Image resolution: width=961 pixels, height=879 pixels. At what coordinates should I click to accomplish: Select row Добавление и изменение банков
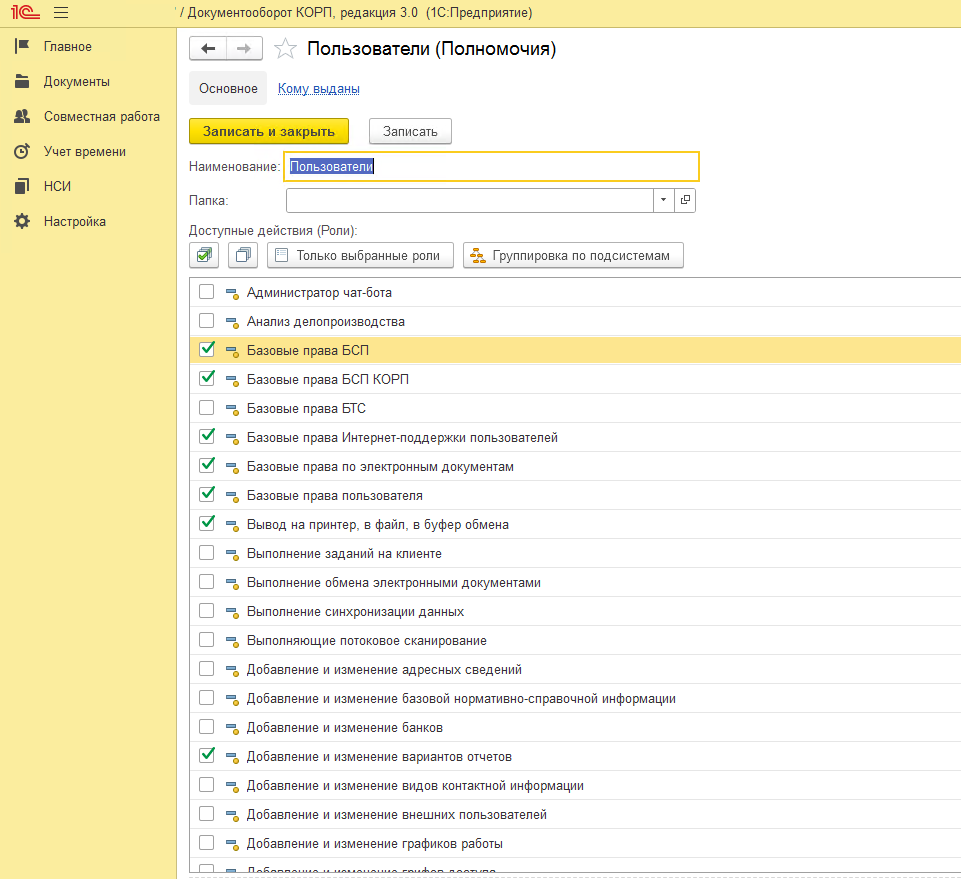click(x=575, y=728)
